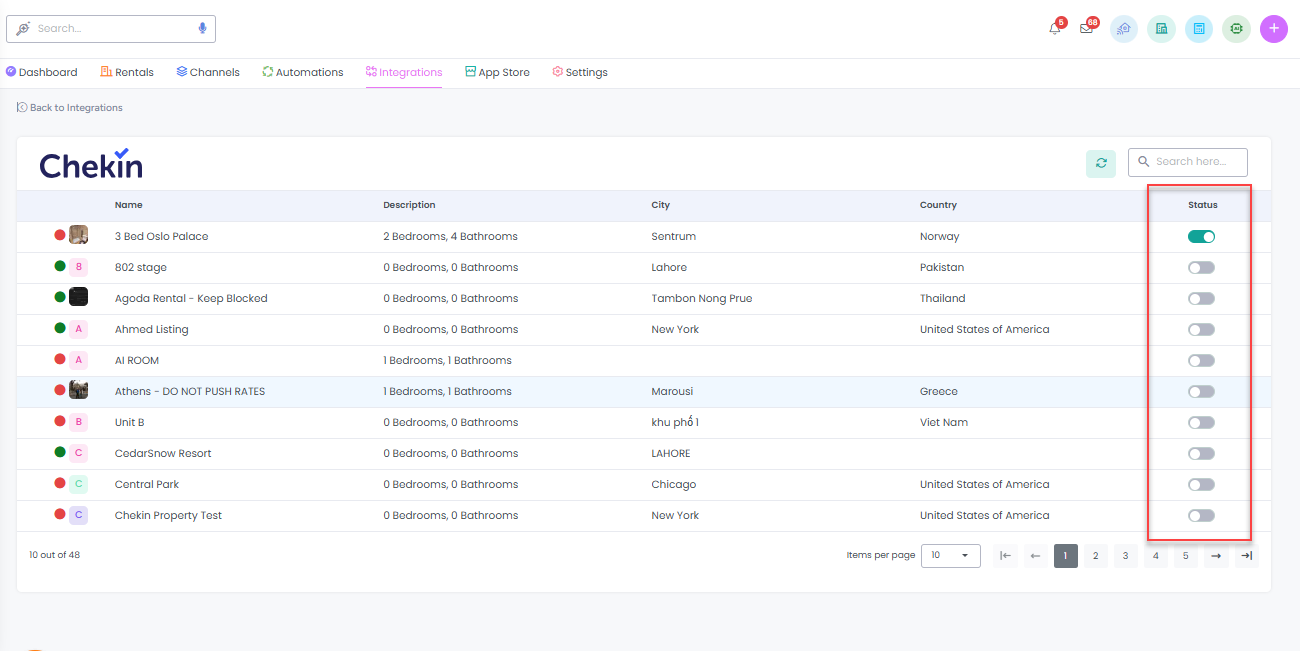Image resolution: width=1300 pixels, height=651 pixels.
Task: Click the Status column header
Action: (1203, 205)
